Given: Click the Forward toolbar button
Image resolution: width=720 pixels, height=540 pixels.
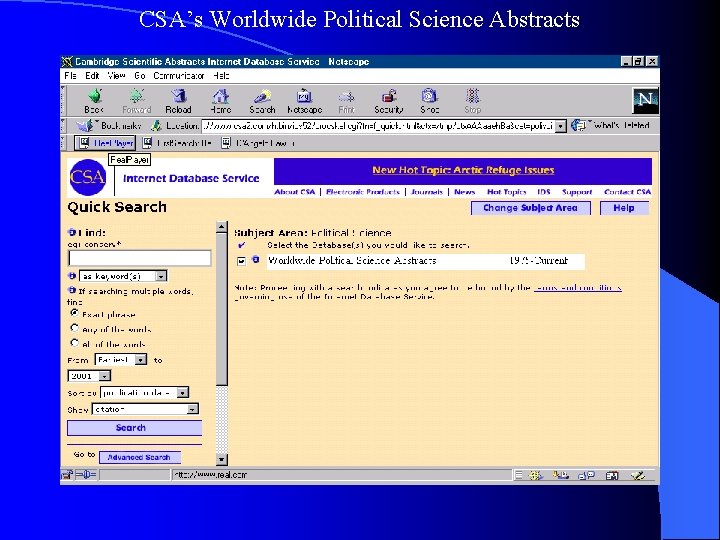Looking at the screenshot, I should tap(136, 101).
